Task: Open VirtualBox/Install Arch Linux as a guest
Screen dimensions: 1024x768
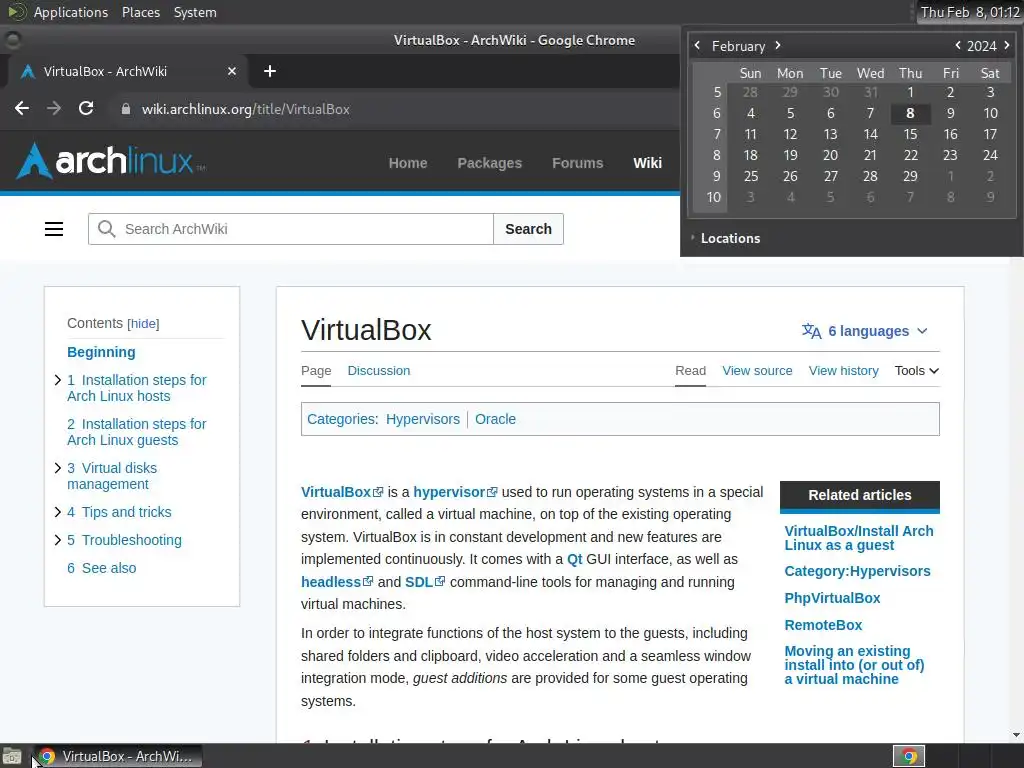Action: pos(859,538)
